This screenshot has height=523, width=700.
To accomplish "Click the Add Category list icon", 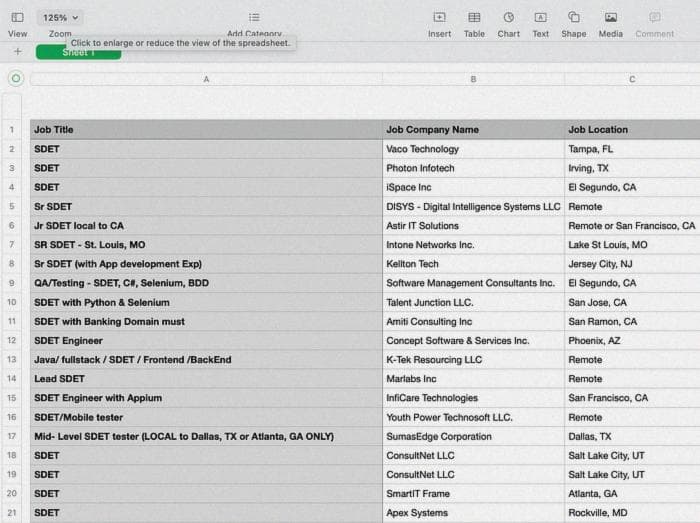I will [254, 17].
